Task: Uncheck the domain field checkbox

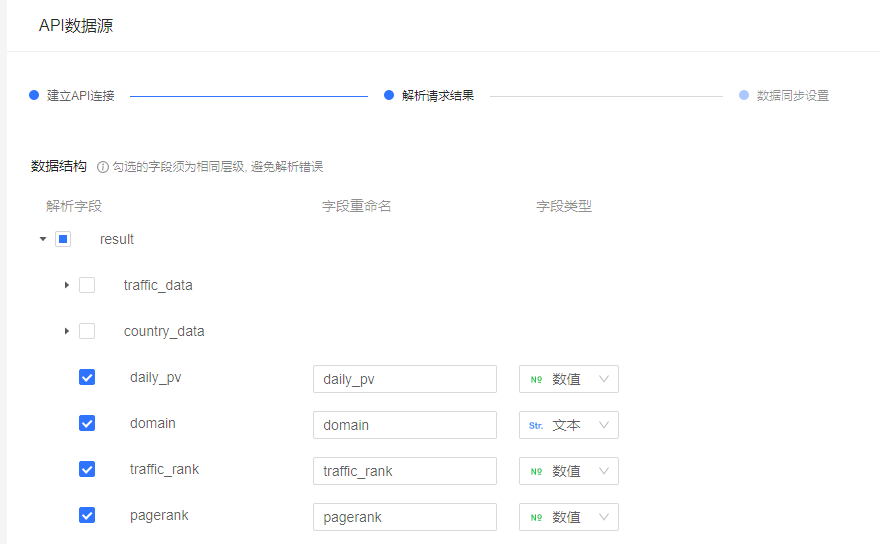Action: tap(87, 423)
